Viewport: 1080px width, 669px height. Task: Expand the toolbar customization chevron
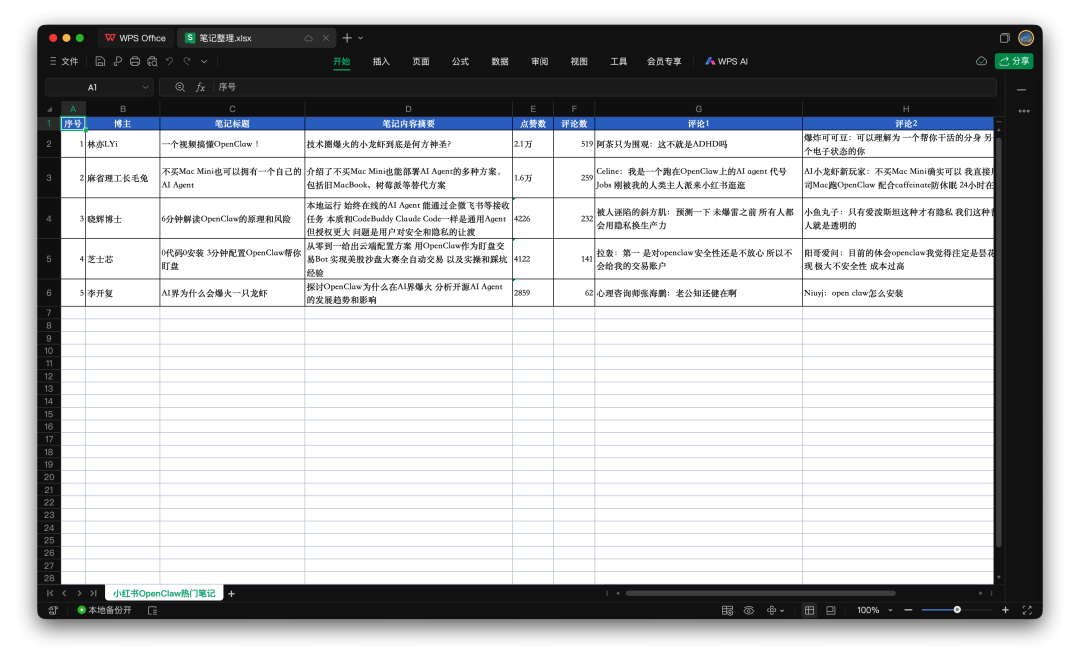204,61
